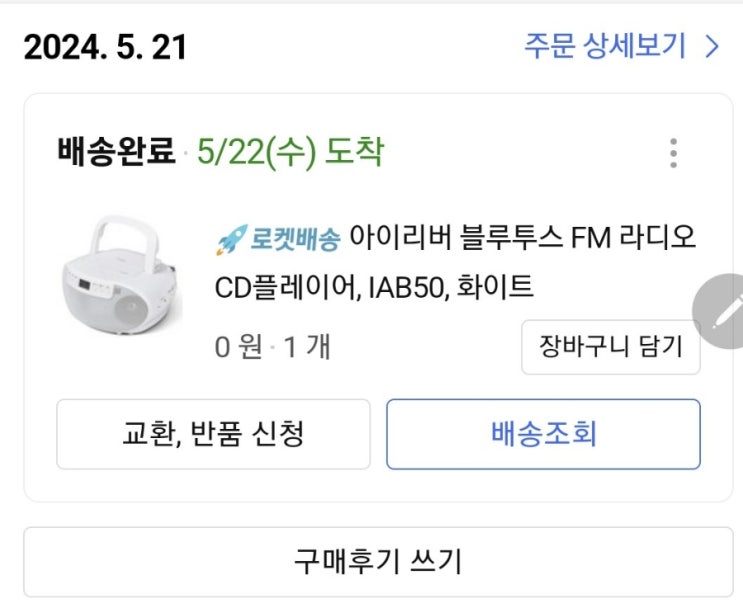
Task: Click the 로켓배송 badge text
Action: click(x=295, y=240)
